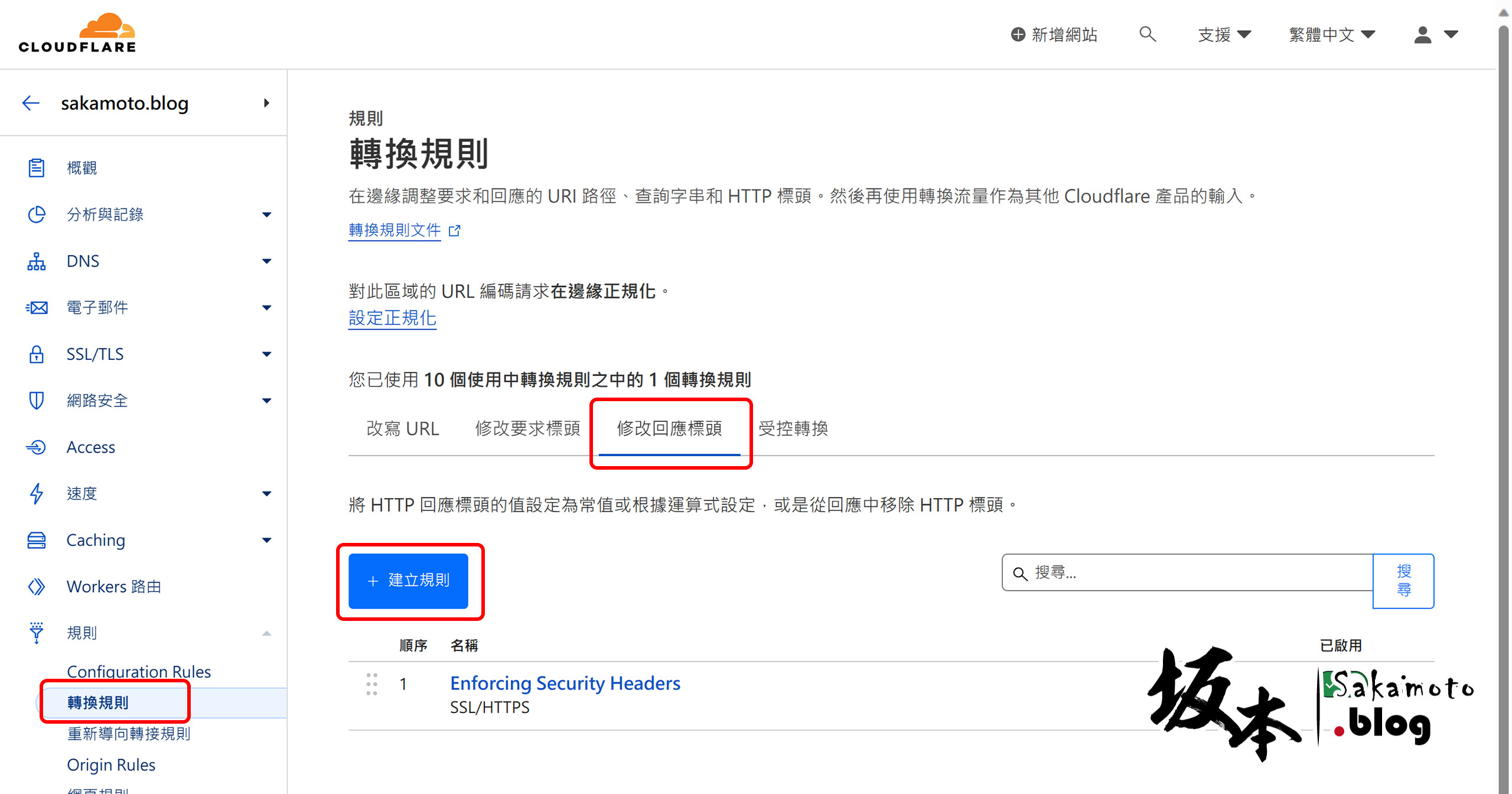Open the 轉換規則文件 documentation link

point(395,230)
